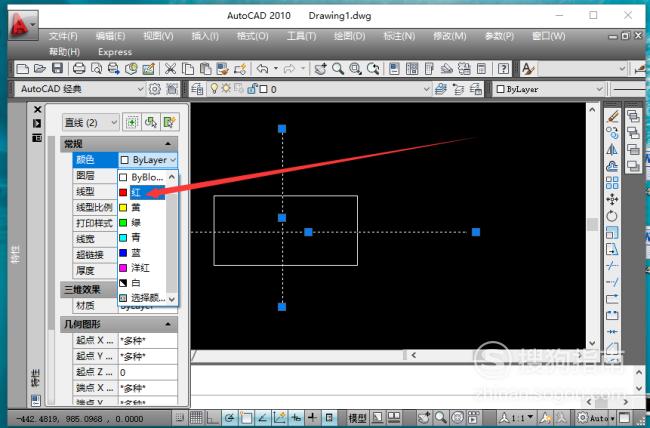Open the 格式(O) menu
Image resolution: width=650 pixels, height=428 pixels.
[252, 36]
